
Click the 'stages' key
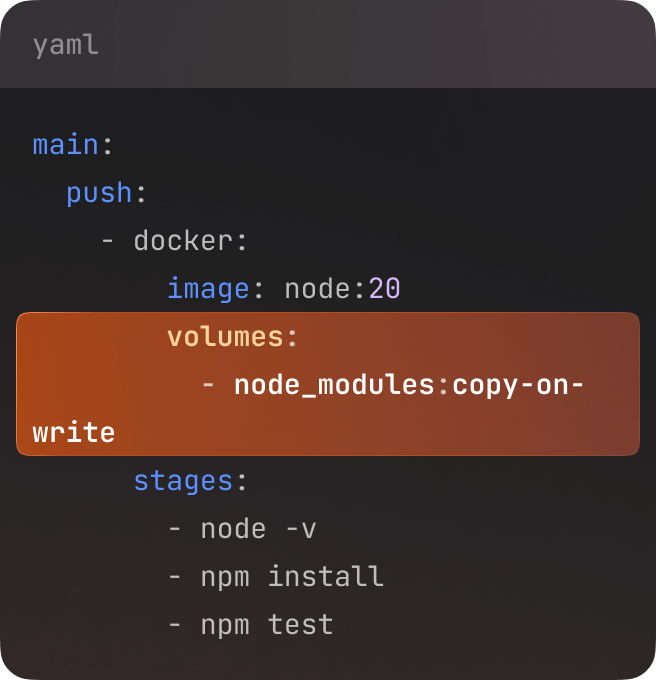click(183, 481)
